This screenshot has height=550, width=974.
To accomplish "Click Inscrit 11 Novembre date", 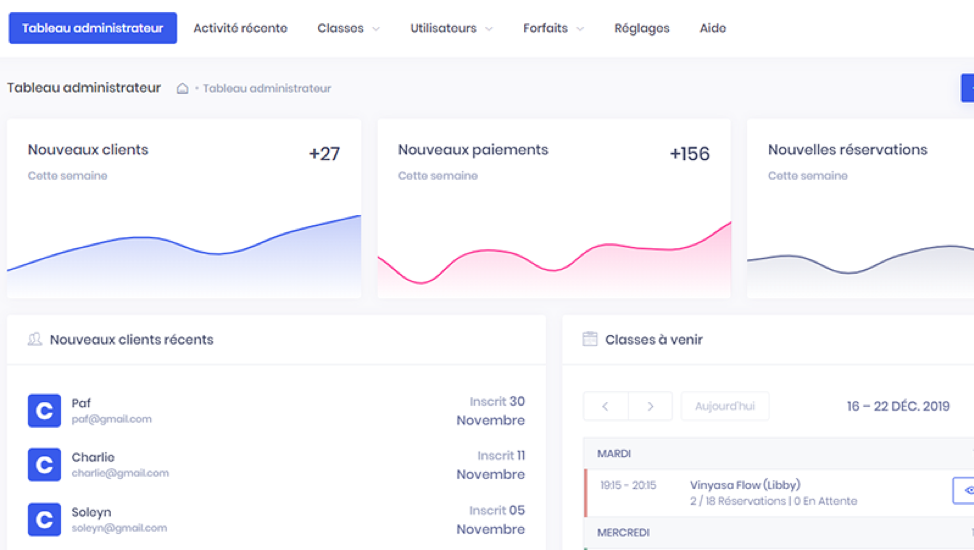I will pyautogui.click(x=491, y=465).
